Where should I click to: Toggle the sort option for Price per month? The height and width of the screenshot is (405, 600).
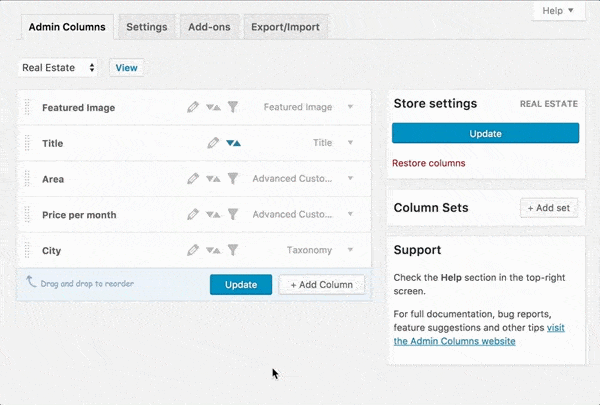[x=213, y=215]
